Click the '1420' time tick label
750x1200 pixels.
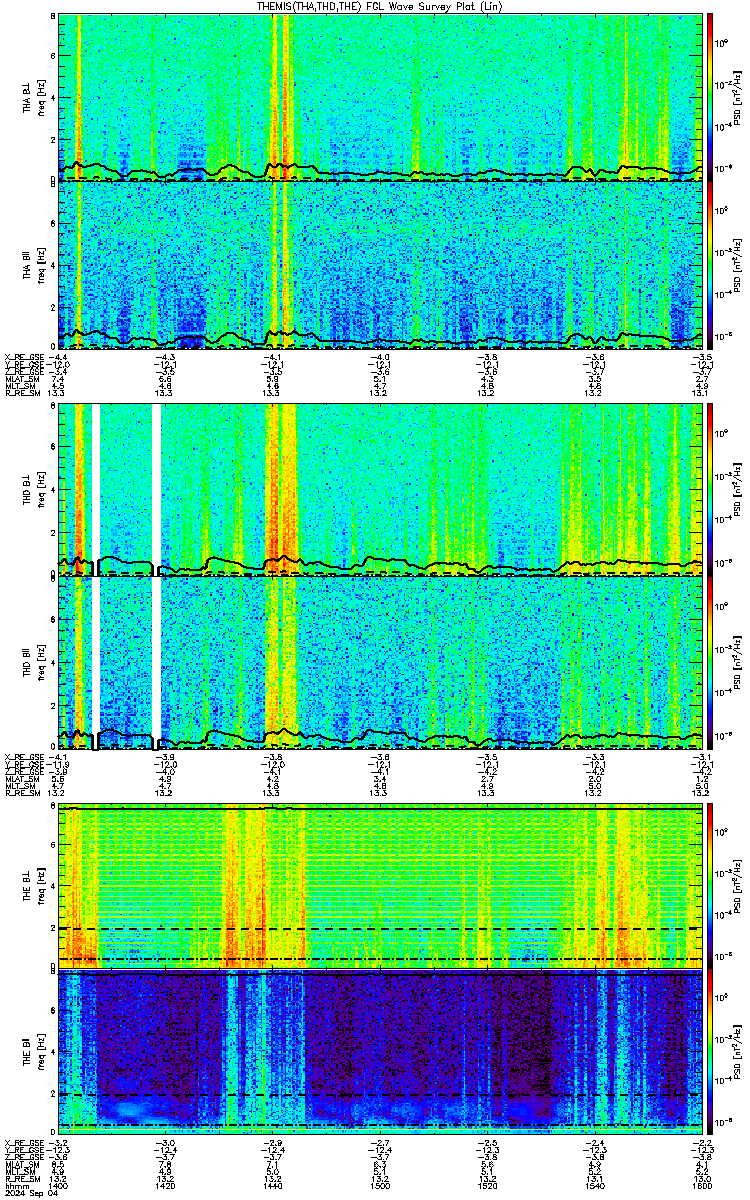click(165, 1184)
